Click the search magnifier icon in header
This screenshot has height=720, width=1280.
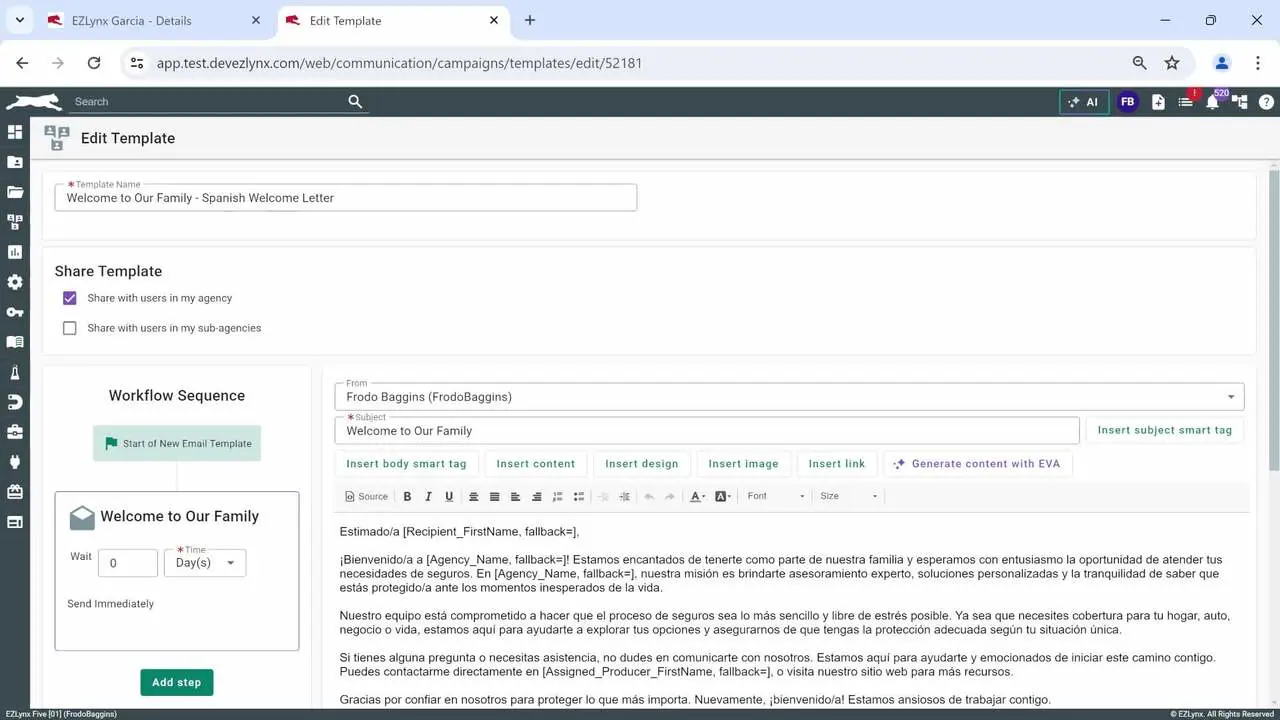tap(355, 101)
